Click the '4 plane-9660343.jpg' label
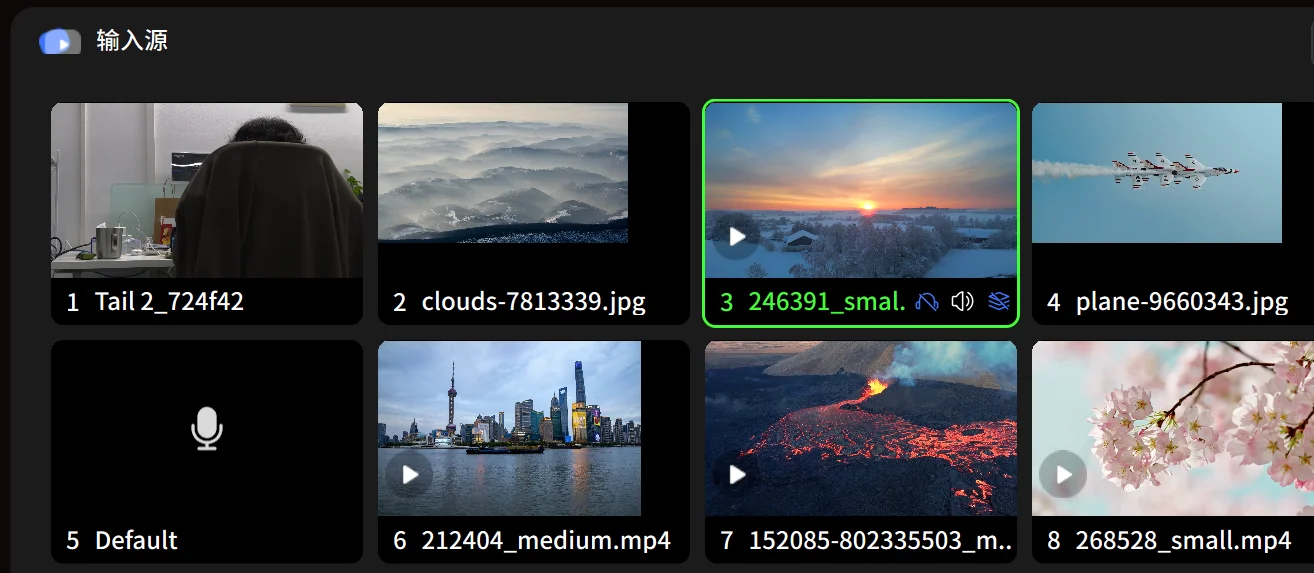The width and height of the screenshot is (1314, 573). point(1167,302)
